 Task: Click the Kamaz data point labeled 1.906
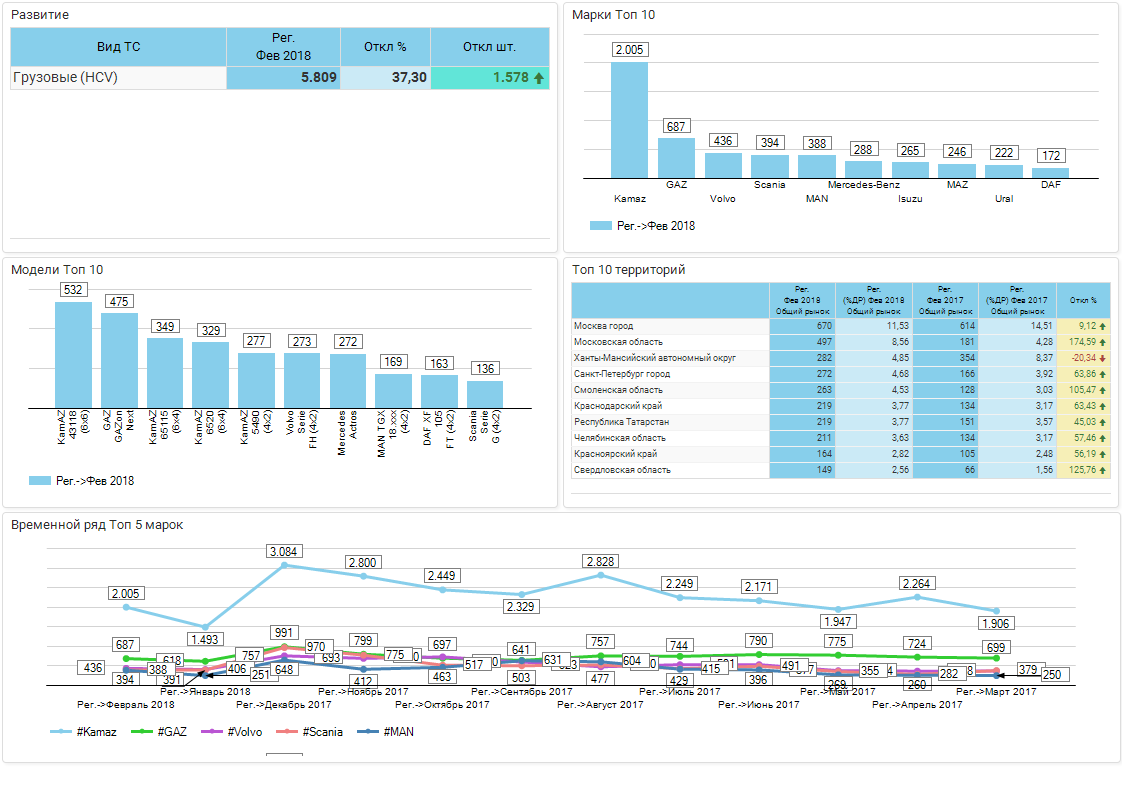tap(996, 611)
